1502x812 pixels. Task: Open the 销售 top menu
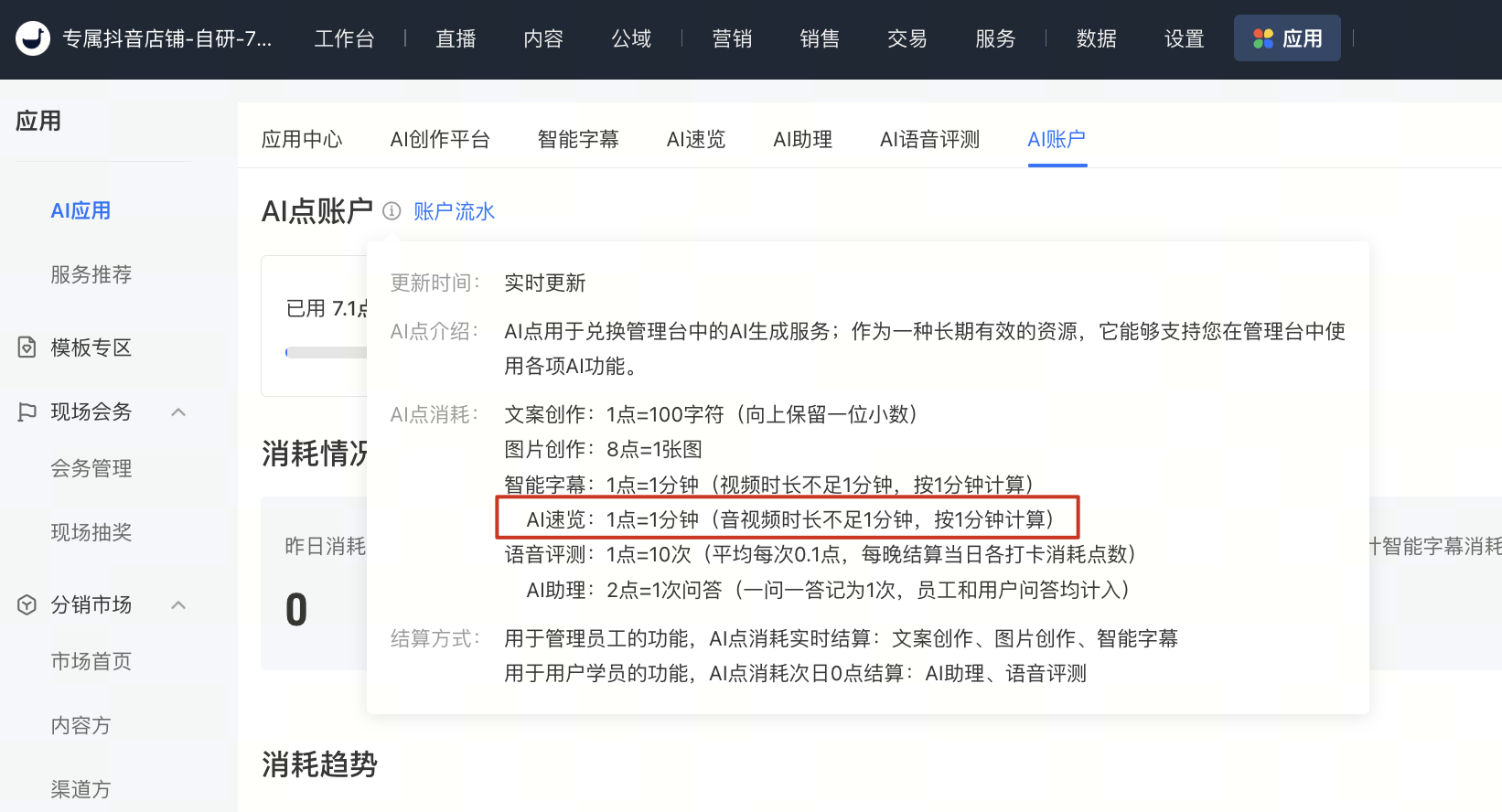[820, 38]
